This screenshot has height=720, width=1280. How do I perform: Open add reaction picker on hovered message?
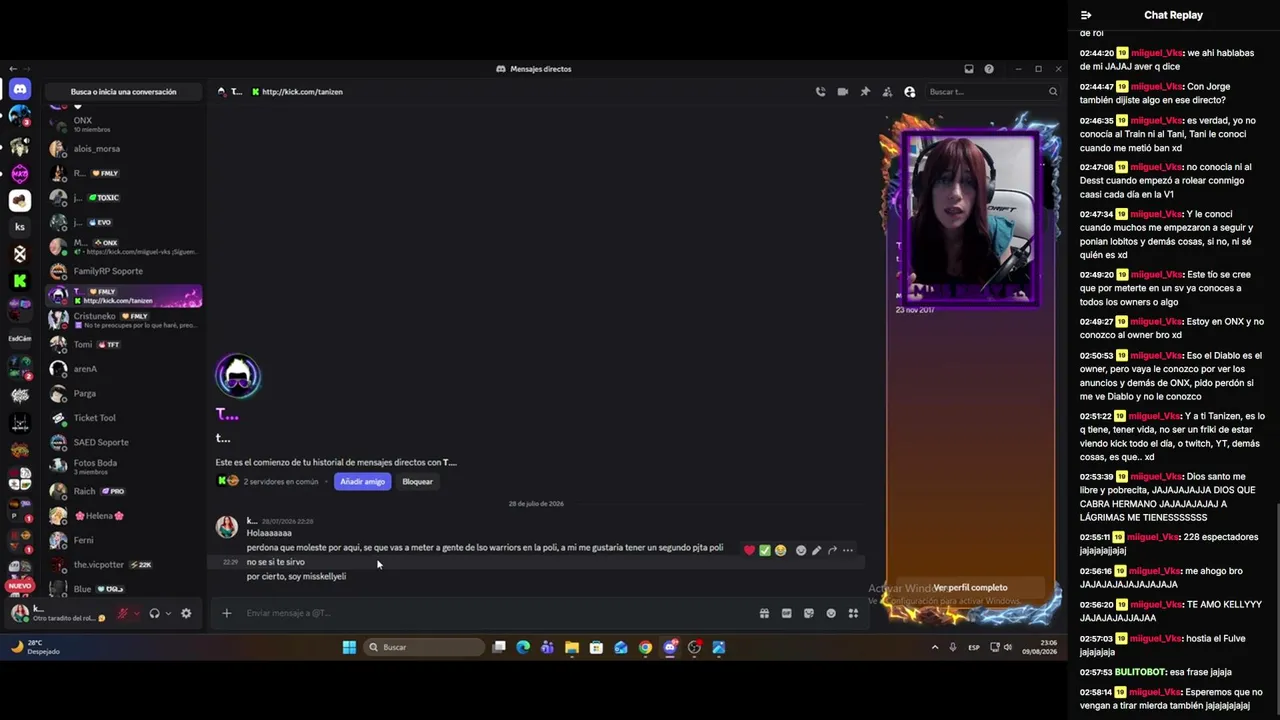click(x=801, y=550)
